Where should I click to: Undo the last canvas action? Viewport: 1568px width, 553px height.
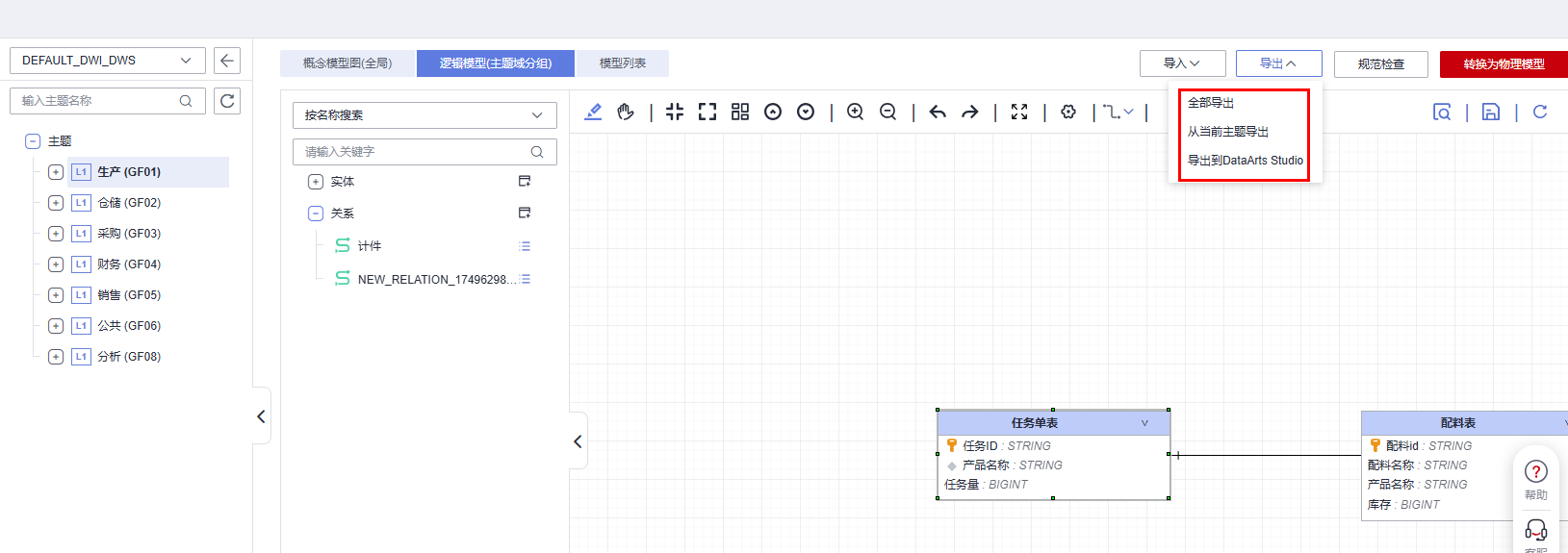[938, 112]
